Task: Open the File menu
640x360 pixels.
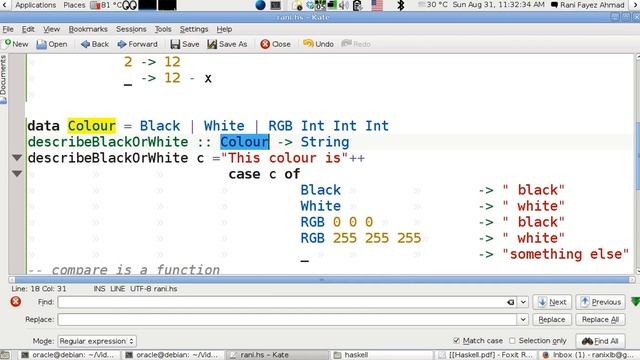Action: [8, 29]
